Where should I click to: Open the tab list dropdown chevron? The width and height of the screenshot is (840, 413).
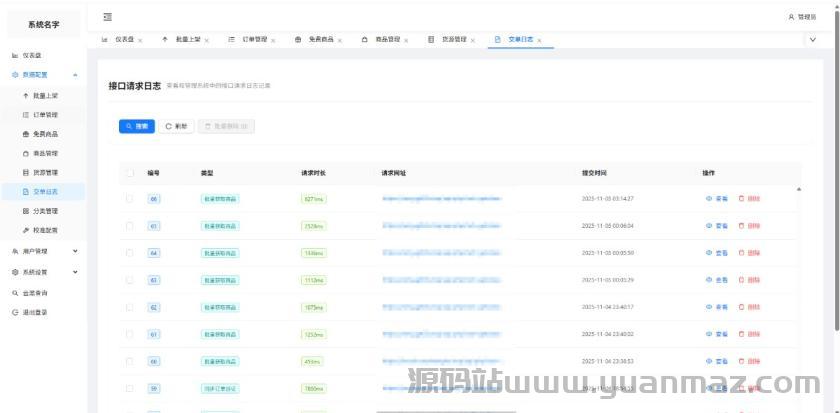click(811, 40)
